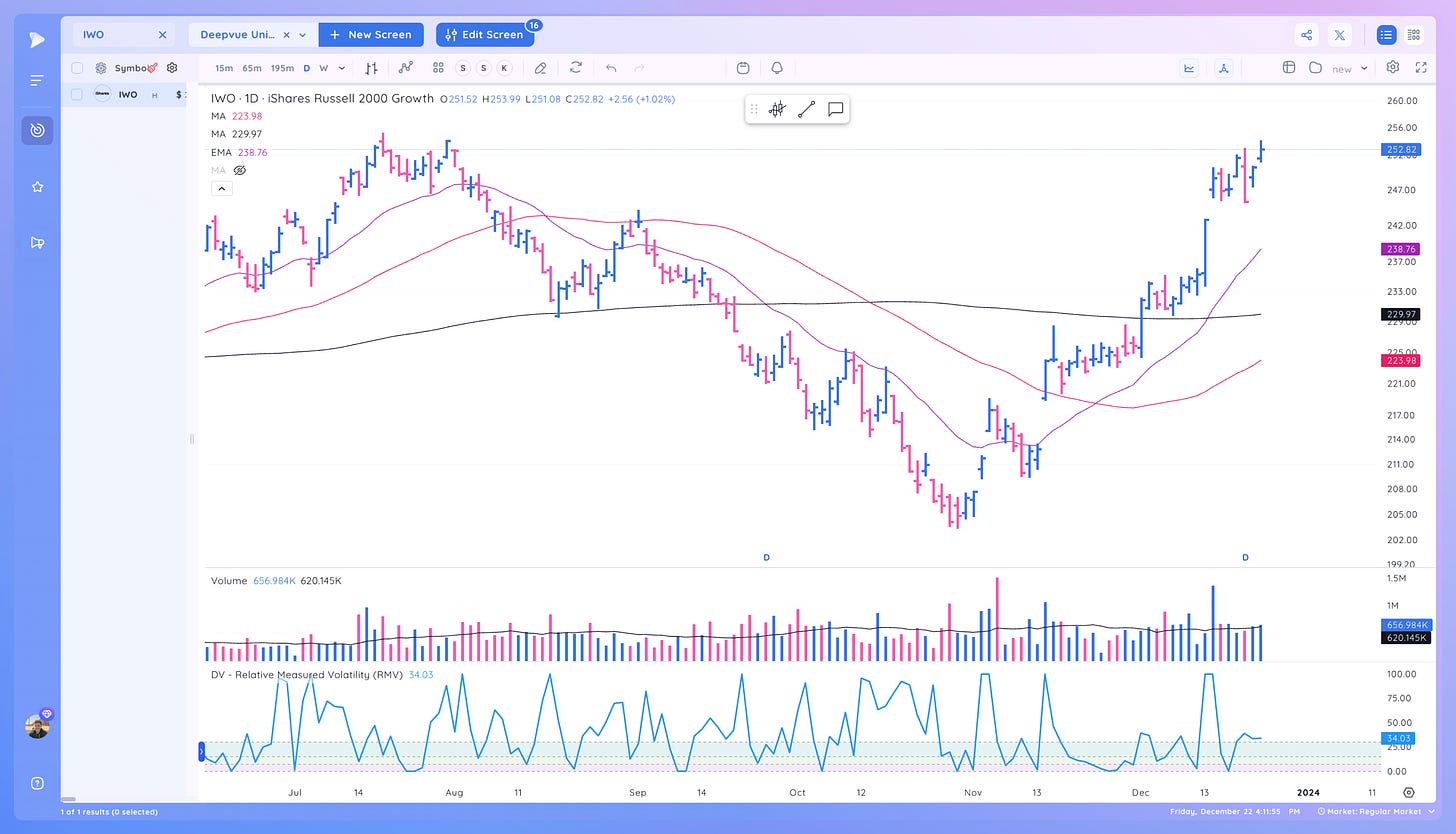Toggle the second S circle button
Screen dimensions: 1456x834
click(484, 68)
